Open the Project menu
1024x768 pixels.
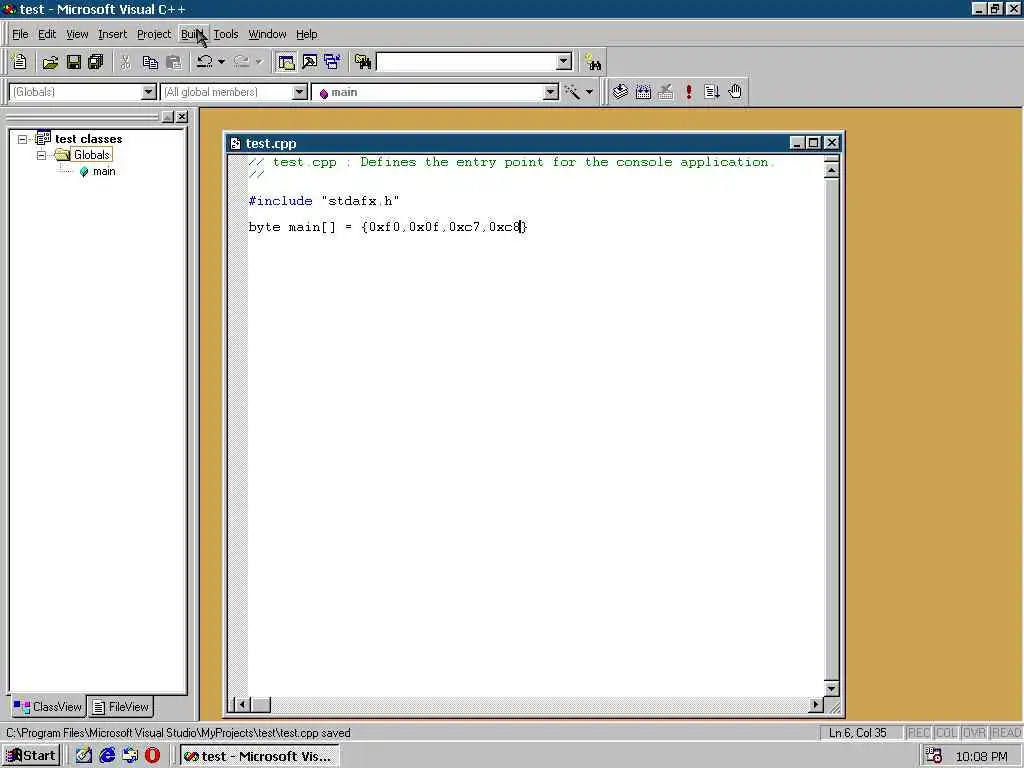(154, 35)
